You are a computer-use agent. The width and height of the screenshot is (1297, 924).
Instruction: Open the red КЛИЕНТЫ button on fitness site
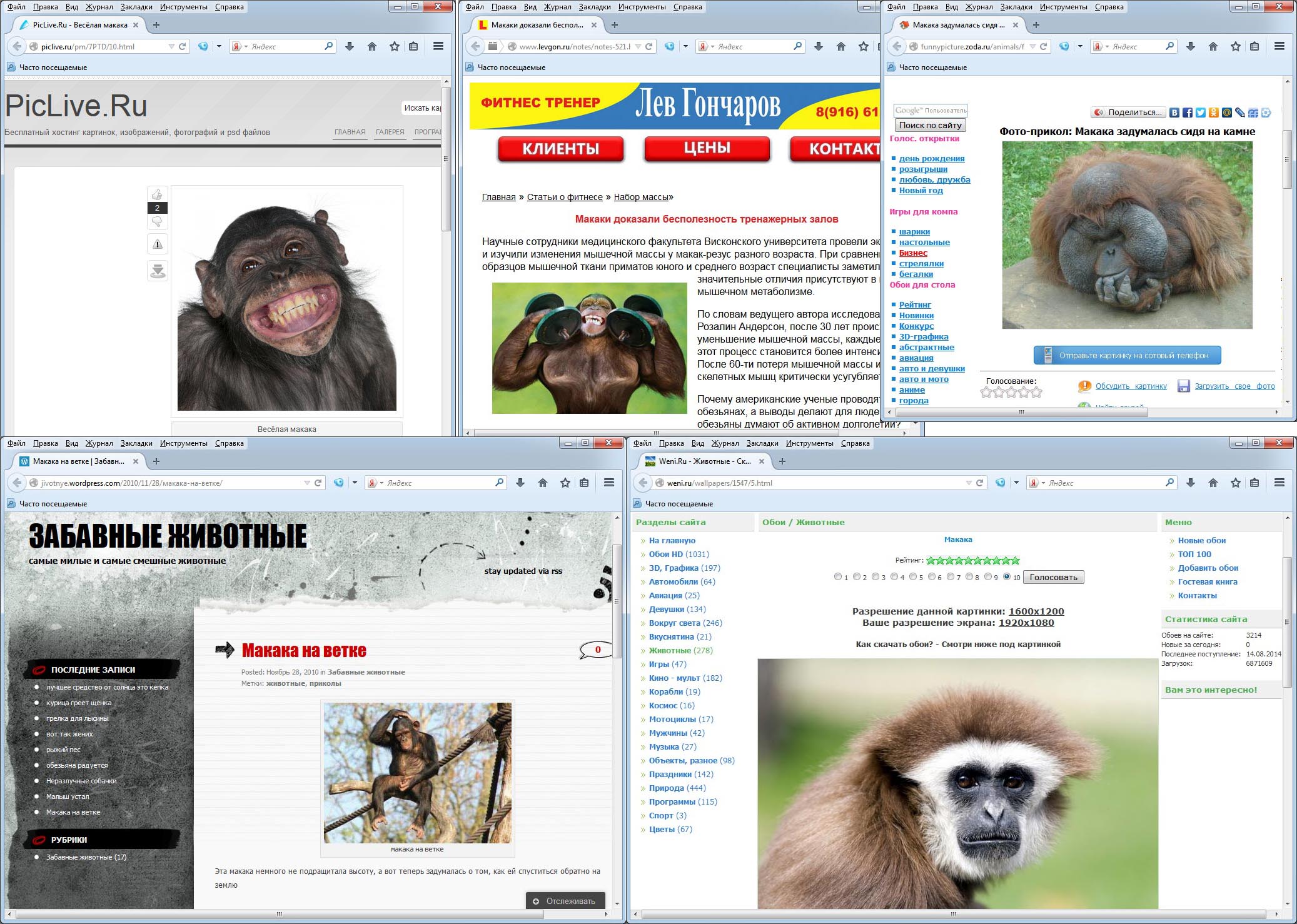pos(560,149)
